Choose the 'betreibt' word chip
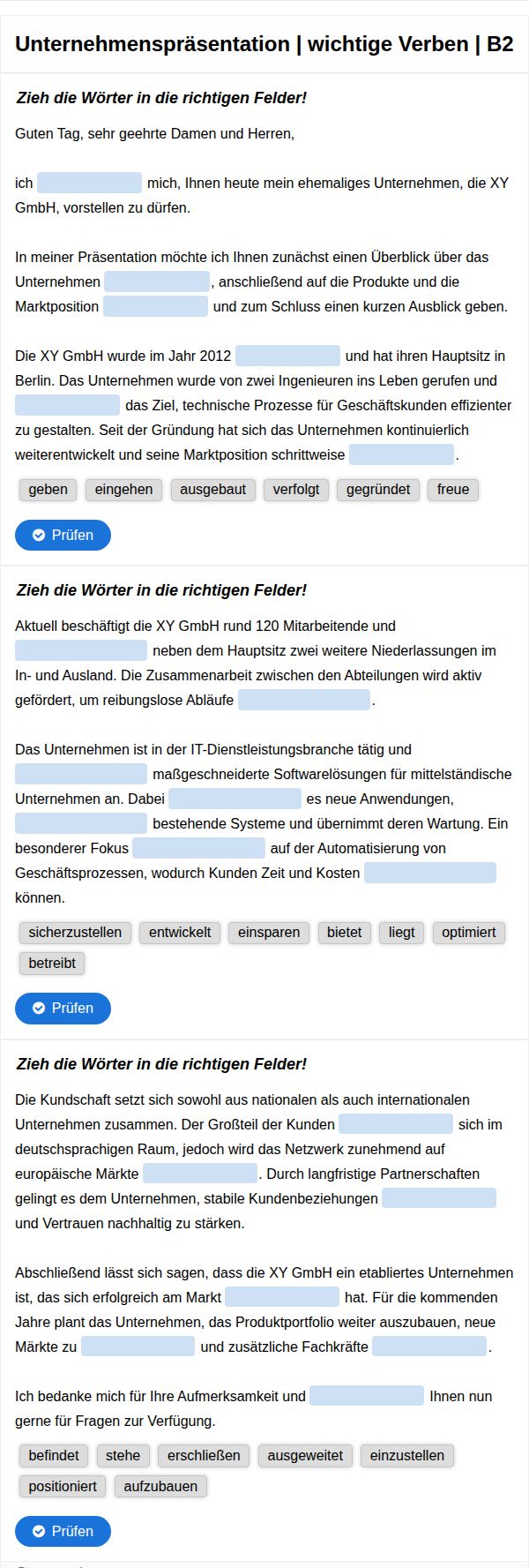529x1568 pixels. click(x=52, y=963)
